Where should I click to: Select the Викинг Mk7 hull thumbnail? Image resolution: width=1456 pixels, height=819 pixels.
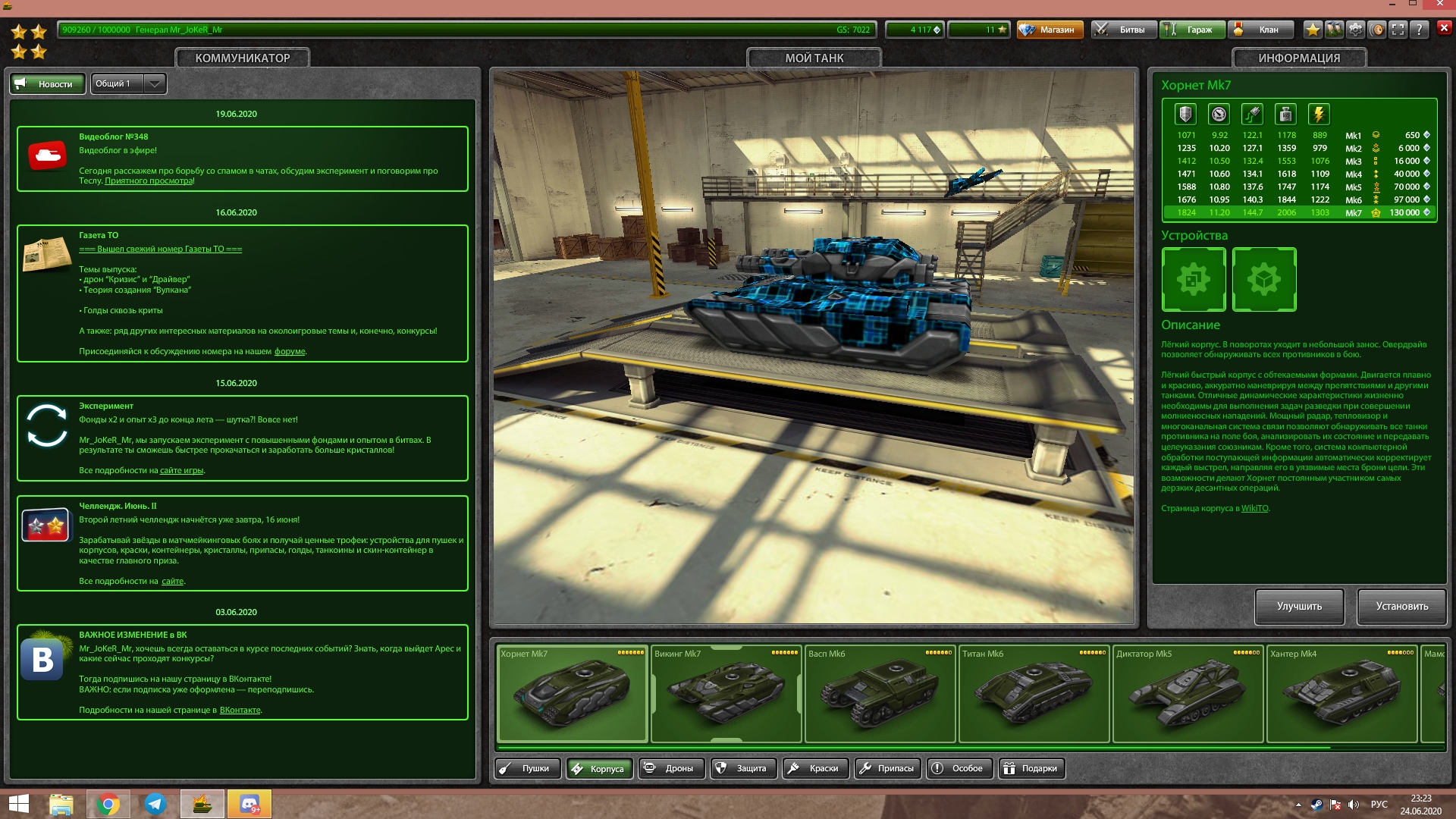(726, 694)
